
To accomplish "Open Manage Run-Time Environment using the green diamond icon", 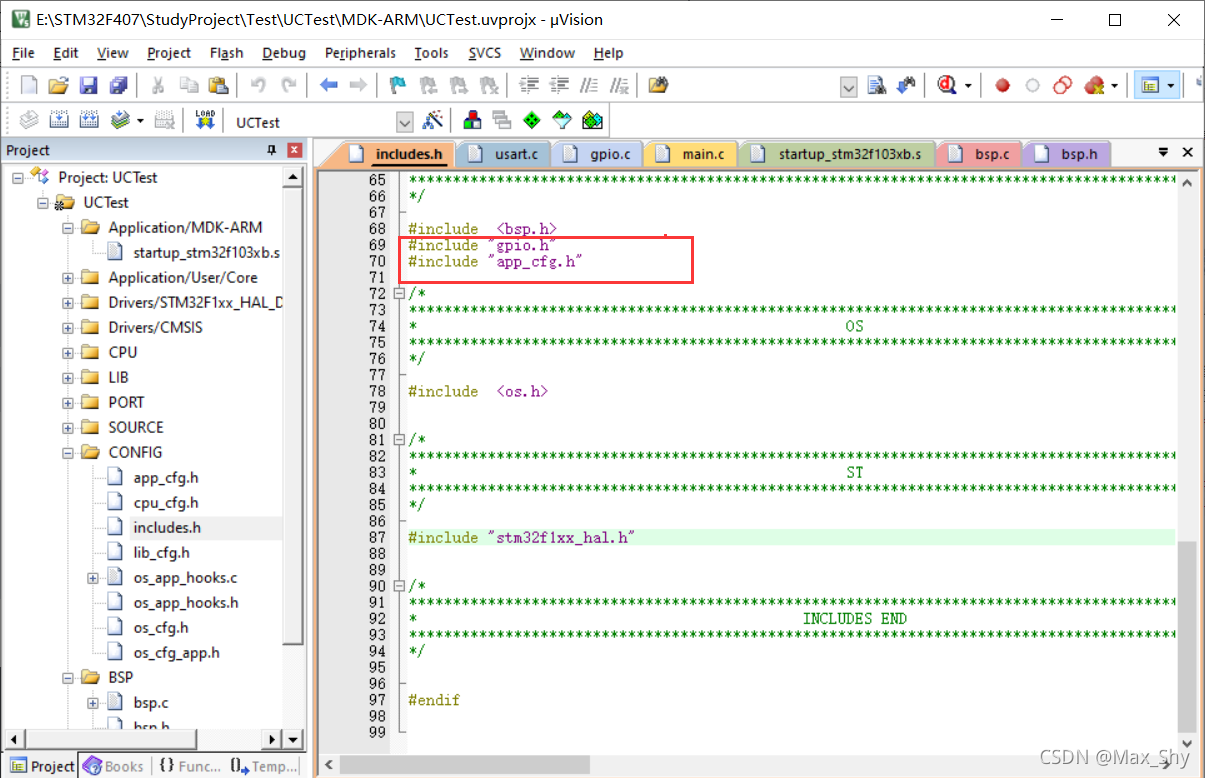I will pyautogui.click(x=532, y=121).
